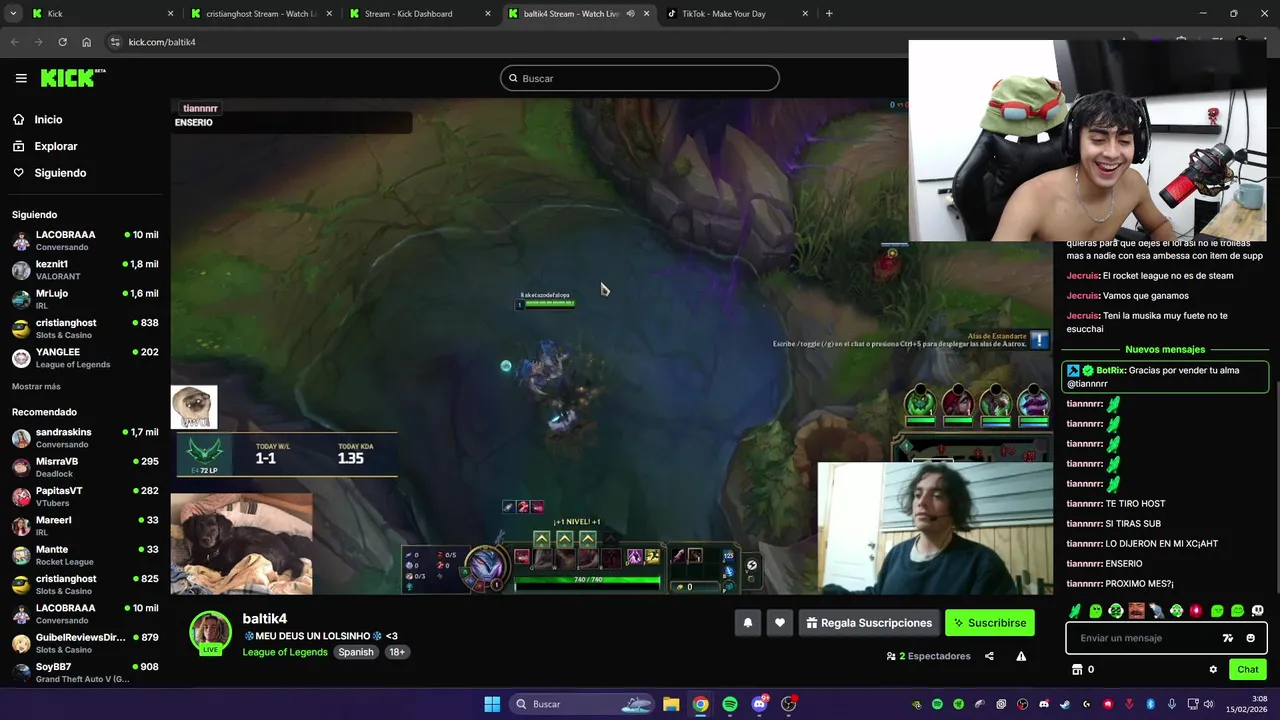Click the report warning triangle icon
This screenshot has width=1280, height=720.
click(1021, 656)
